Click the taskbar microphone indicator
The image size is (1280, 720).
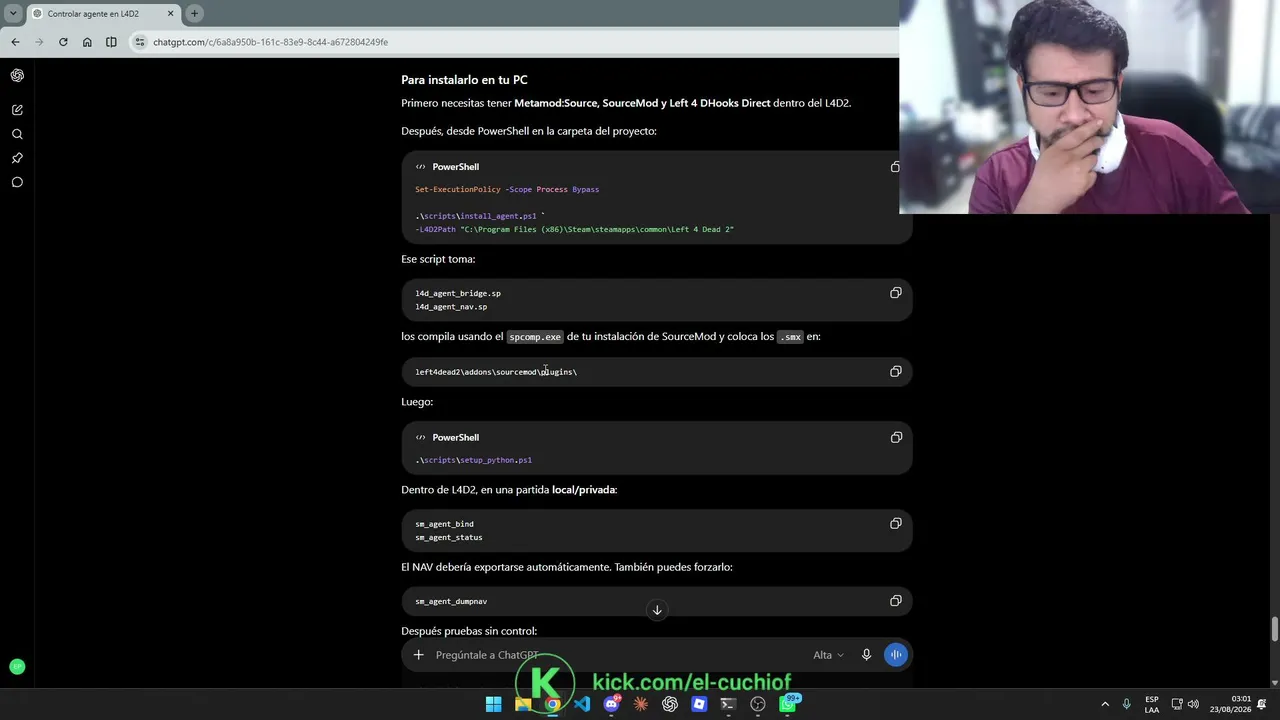[x=1126, y=704]
